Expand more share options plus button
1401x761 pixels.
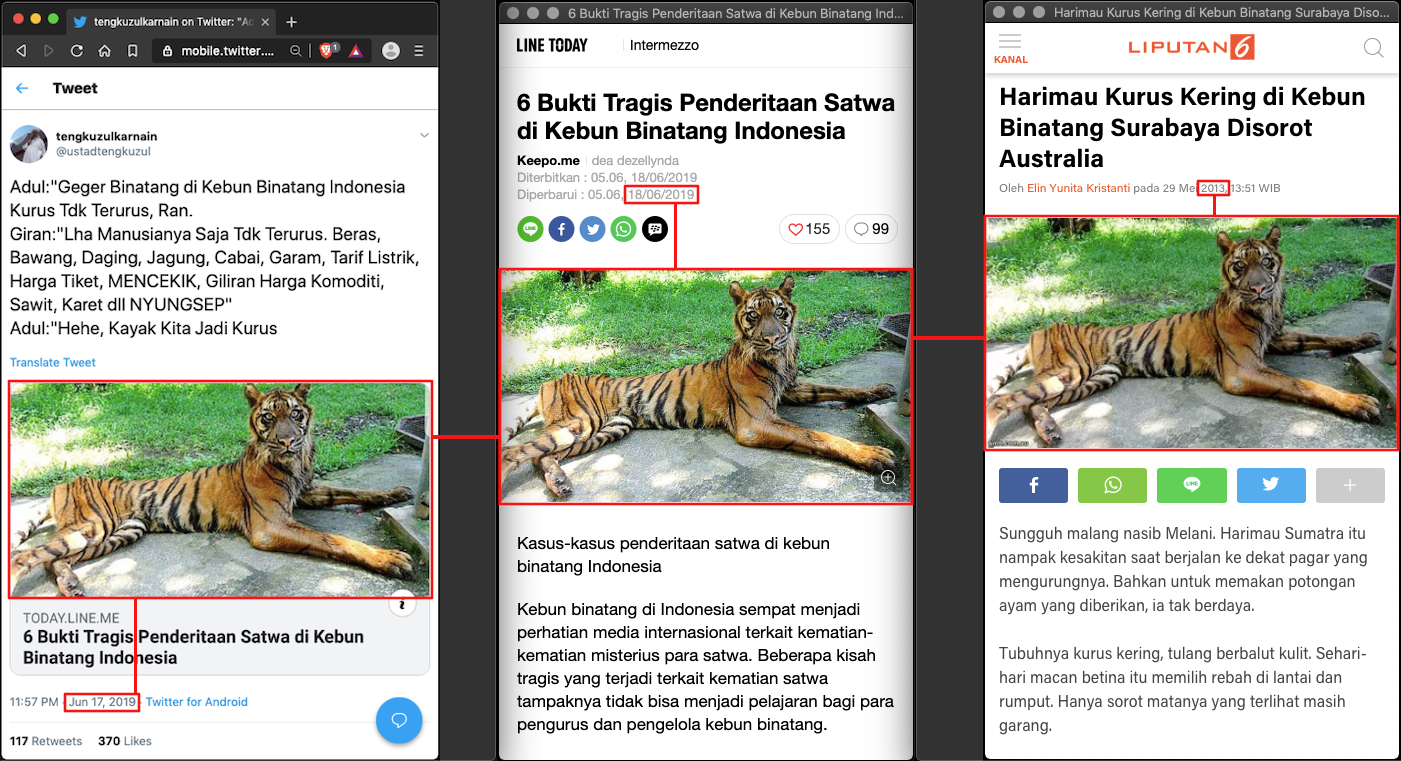pyautogui.click(x=1350, y=485)
